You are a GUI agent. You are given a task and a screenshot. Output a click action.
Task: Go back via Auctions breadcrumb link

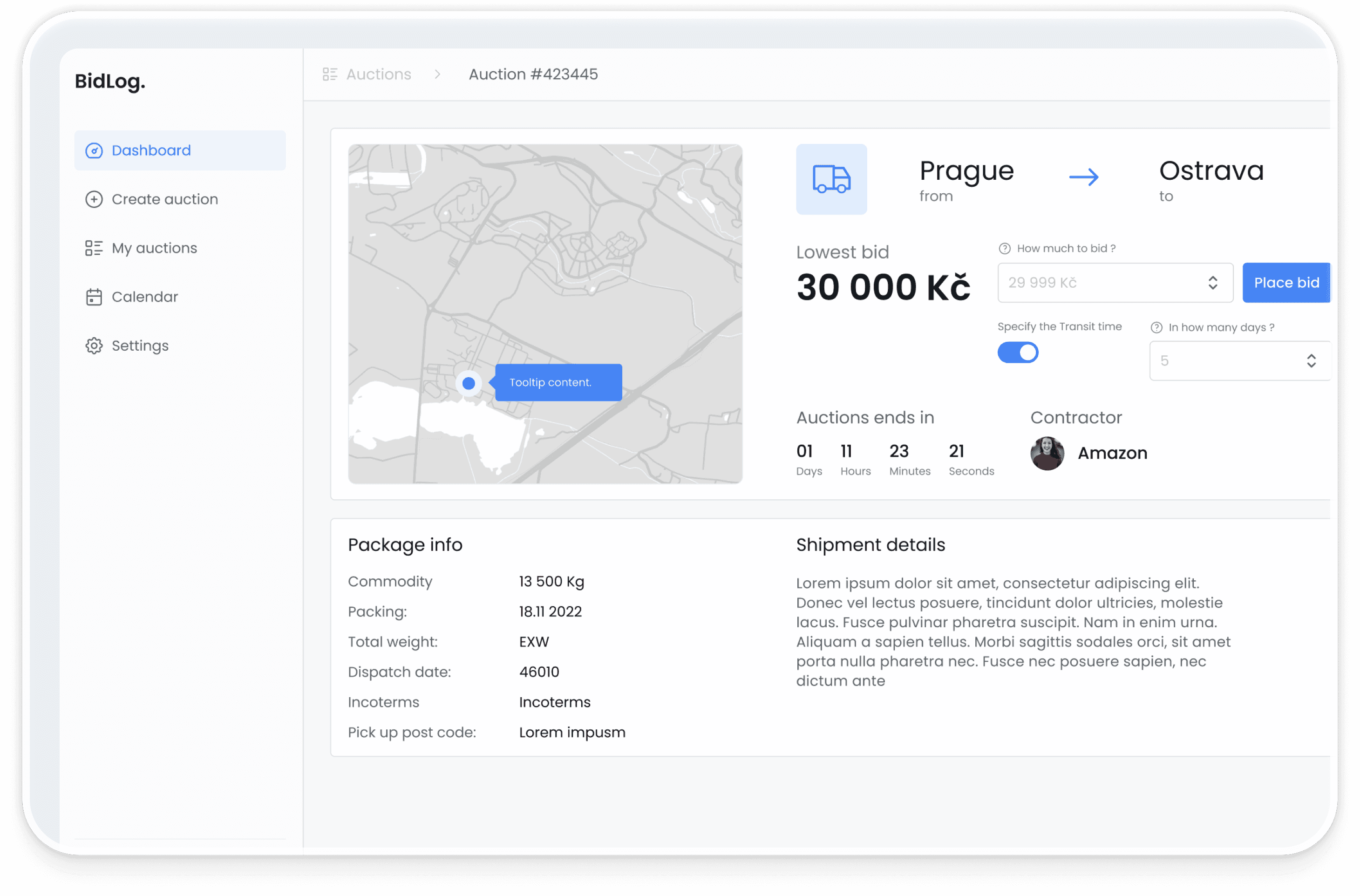[378, 75]
